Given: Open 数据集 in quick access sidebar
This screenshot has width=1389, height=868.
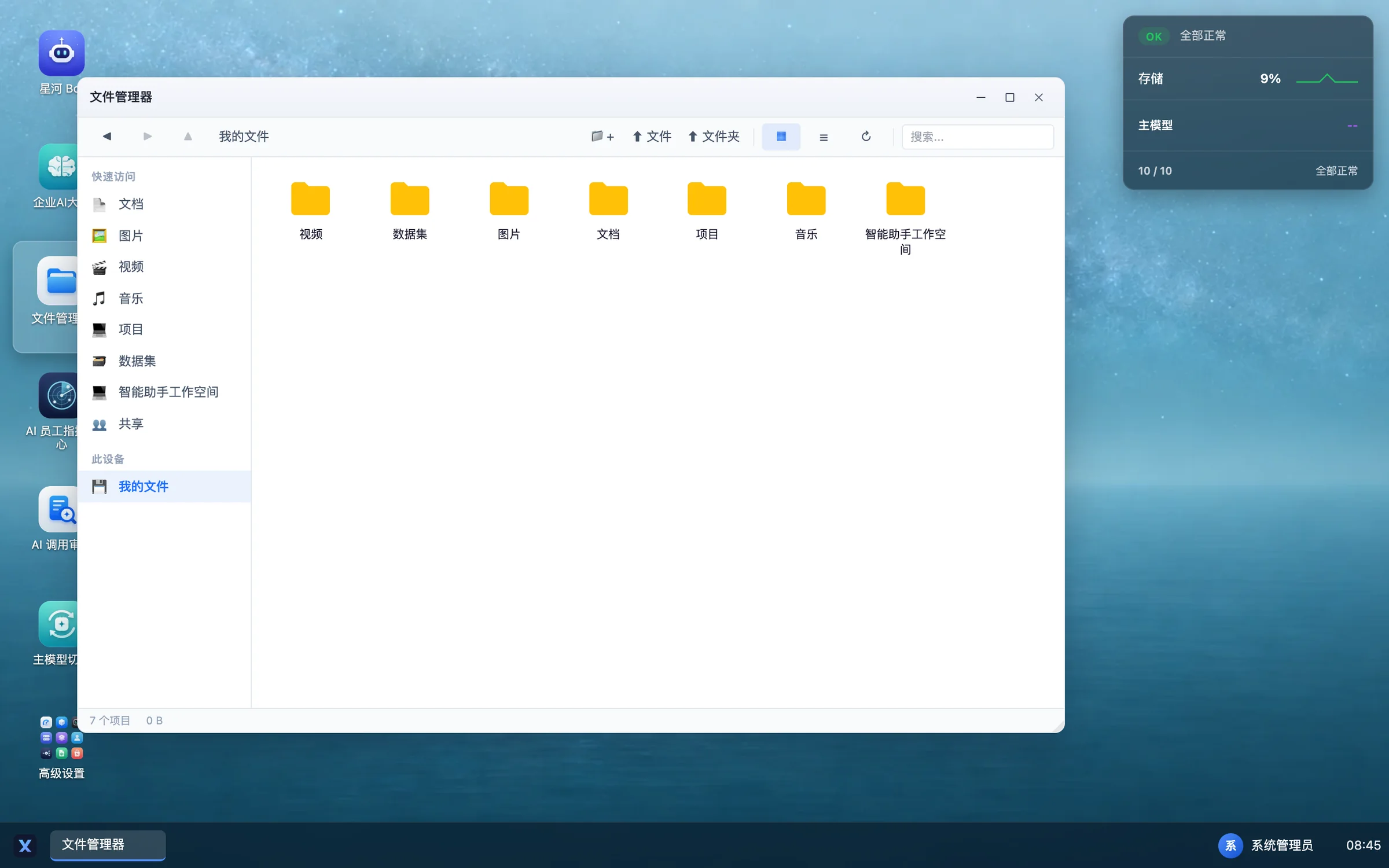Looking at the screenshot, I should [x=164, y=361].
